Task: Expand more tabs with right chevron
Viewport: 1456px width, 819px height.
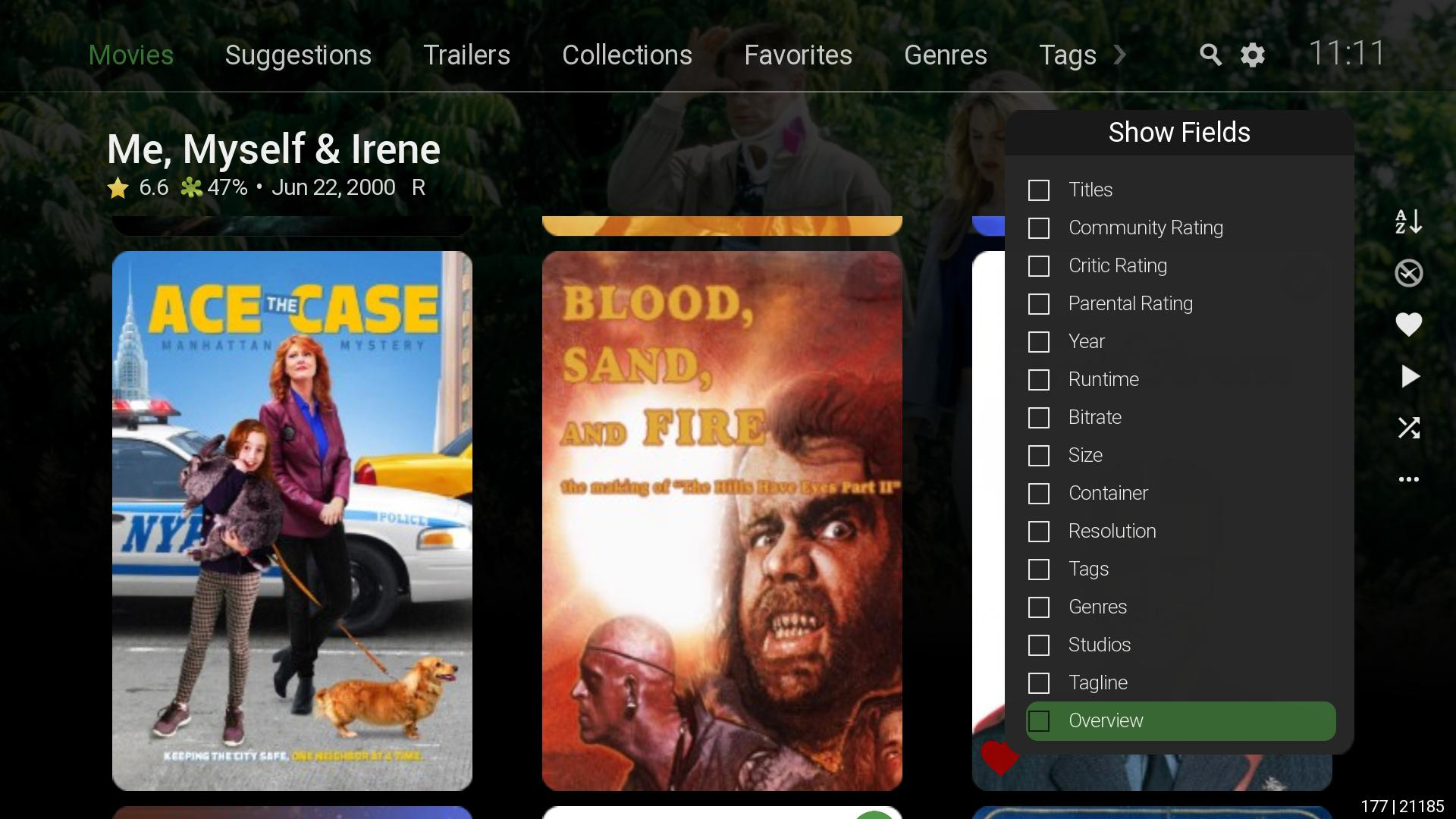Action: 1120,55
